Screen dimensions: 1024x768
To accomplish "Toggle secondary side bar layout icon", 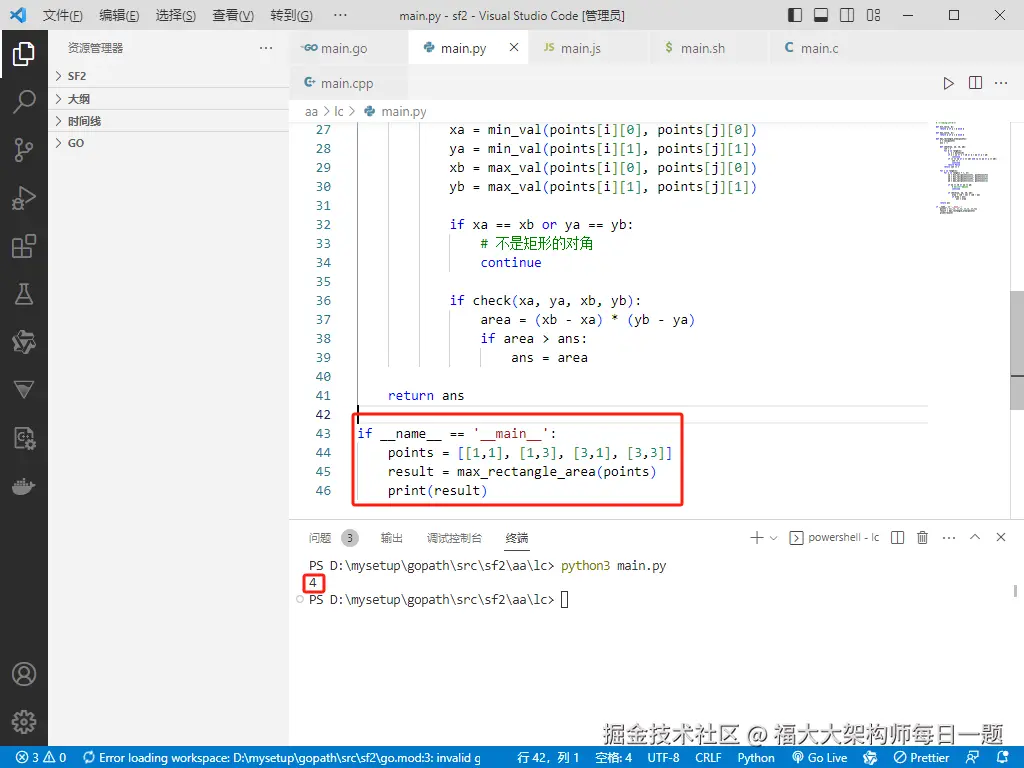I will 847,15.
